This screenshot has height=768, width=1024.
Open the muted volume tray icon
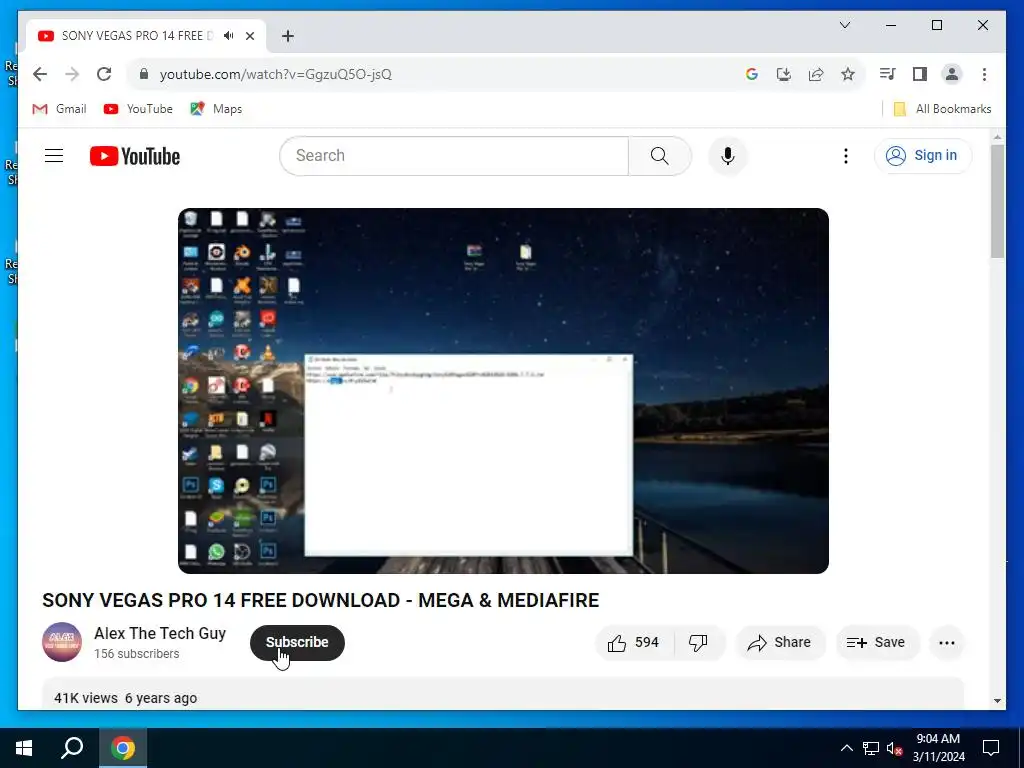point(895,748)
